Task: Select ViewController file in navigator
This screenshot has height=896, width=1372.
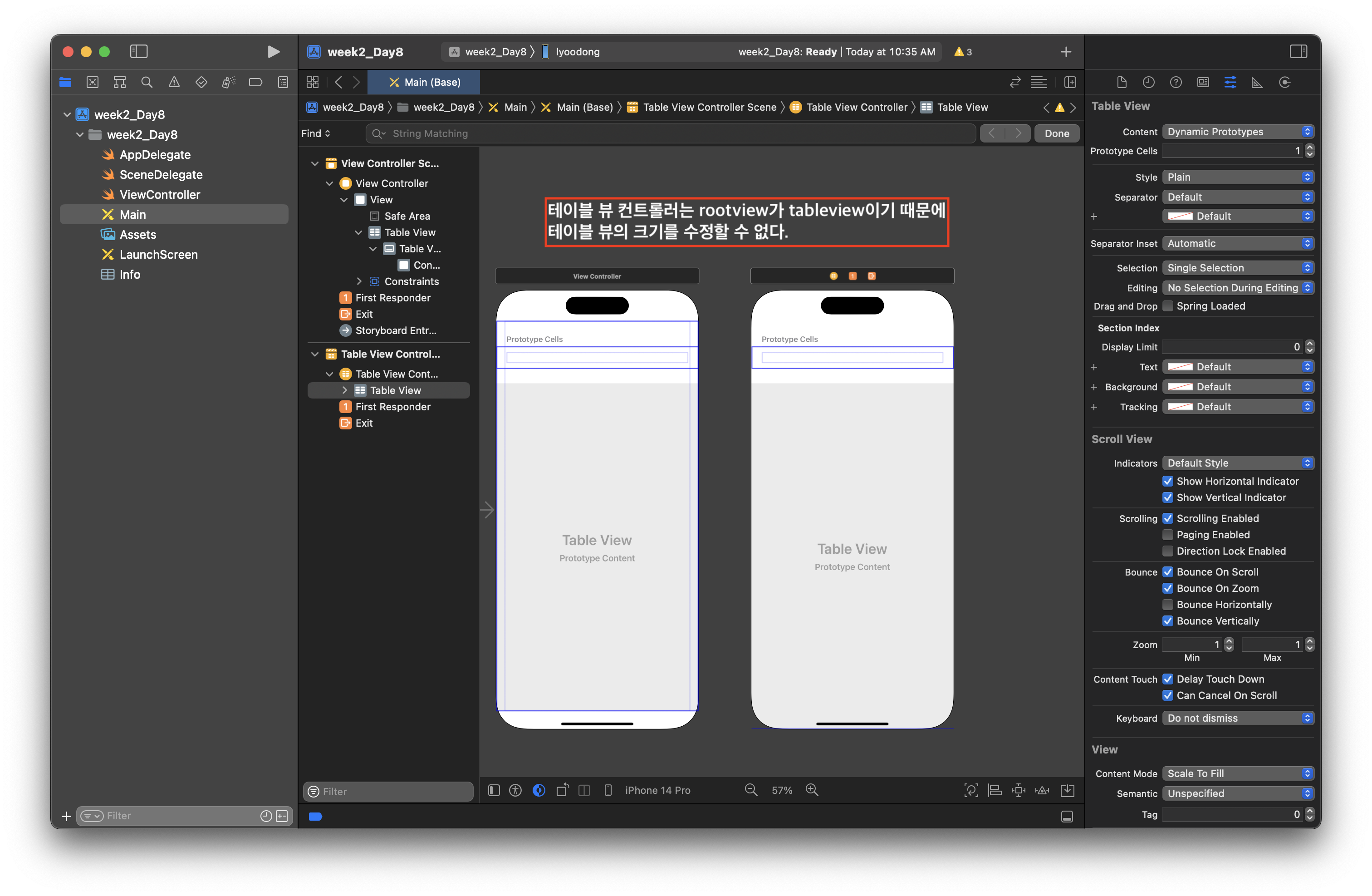Action: pos(160,194)
